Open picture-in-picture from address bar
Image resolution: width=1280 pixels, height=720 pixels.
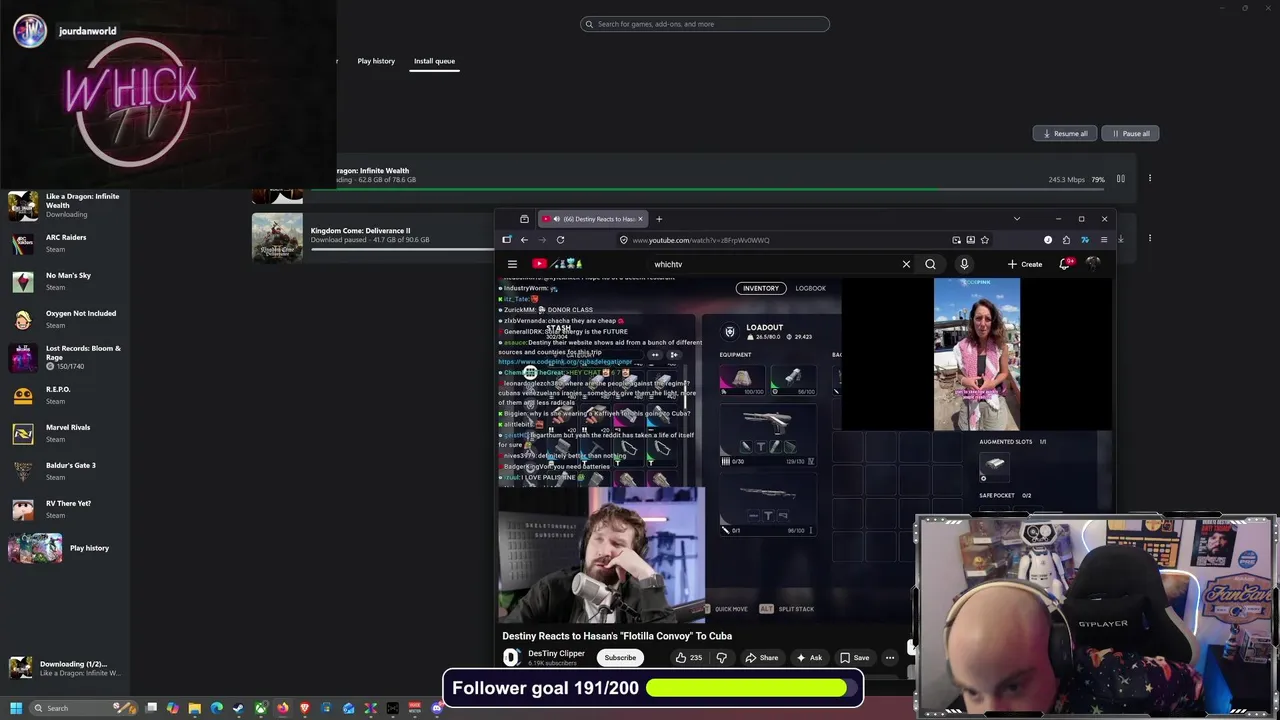(x=956, y=240)
